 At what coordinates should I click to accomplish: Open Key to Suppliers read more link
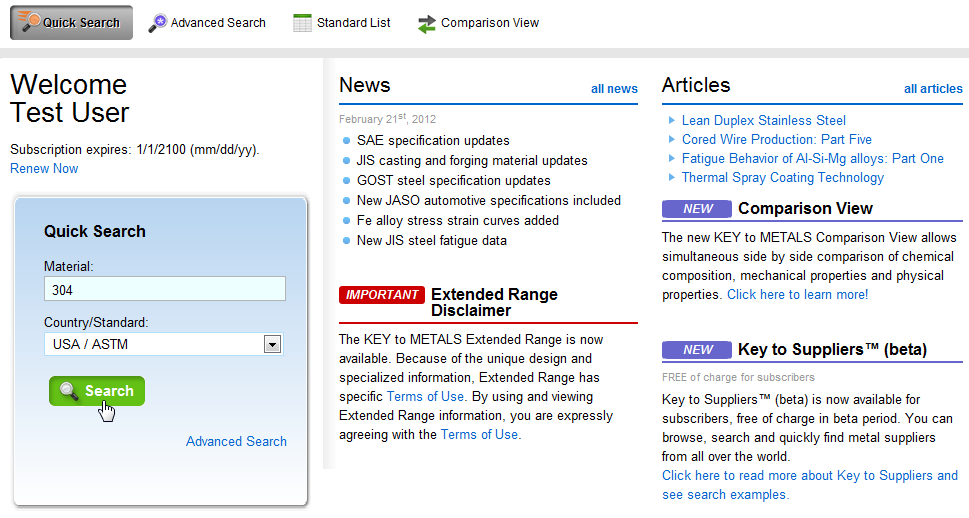pyautogui.click(x=810, y=485)
